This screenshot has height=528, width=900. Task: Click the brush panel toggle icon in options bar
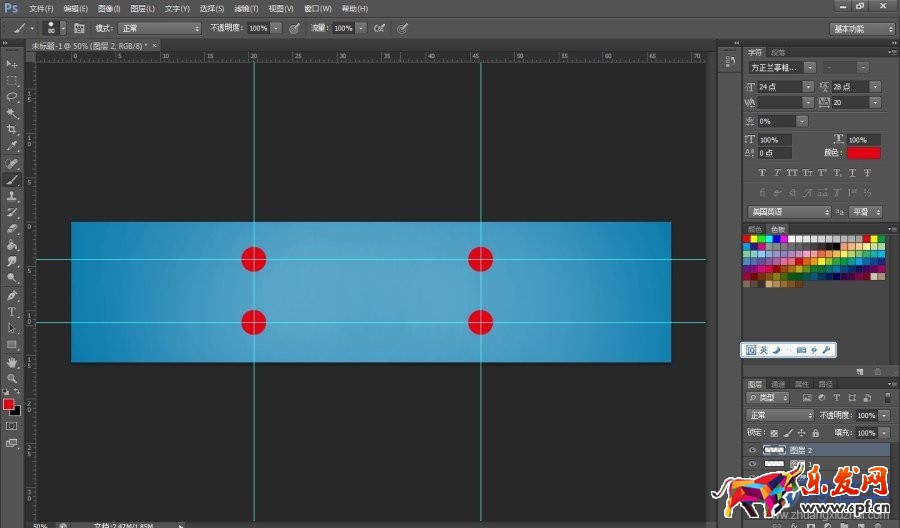(x=79, y=28)
